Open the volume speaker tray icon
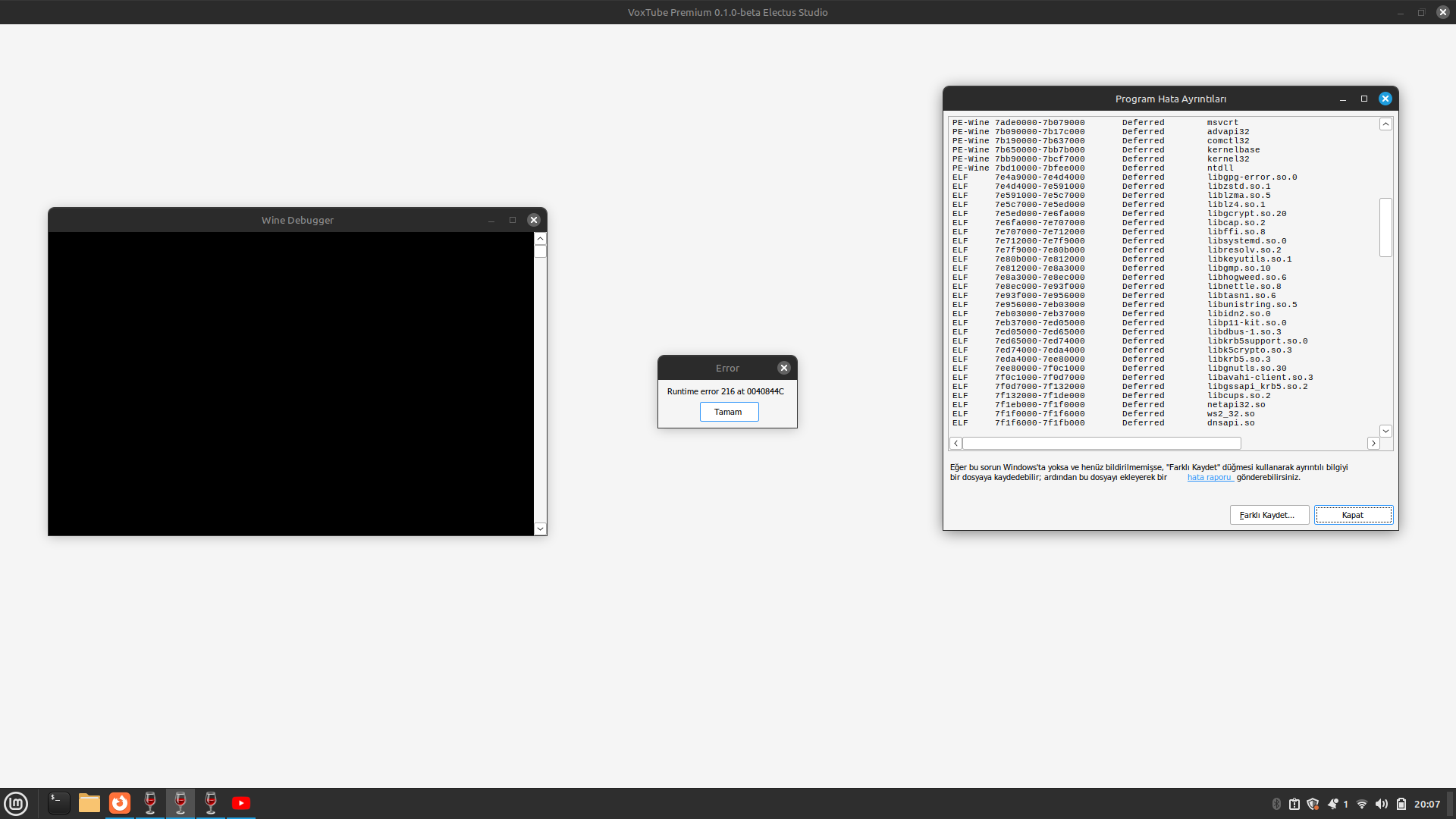Screen dimensions: 1456x819 [x=1382, y=804]
